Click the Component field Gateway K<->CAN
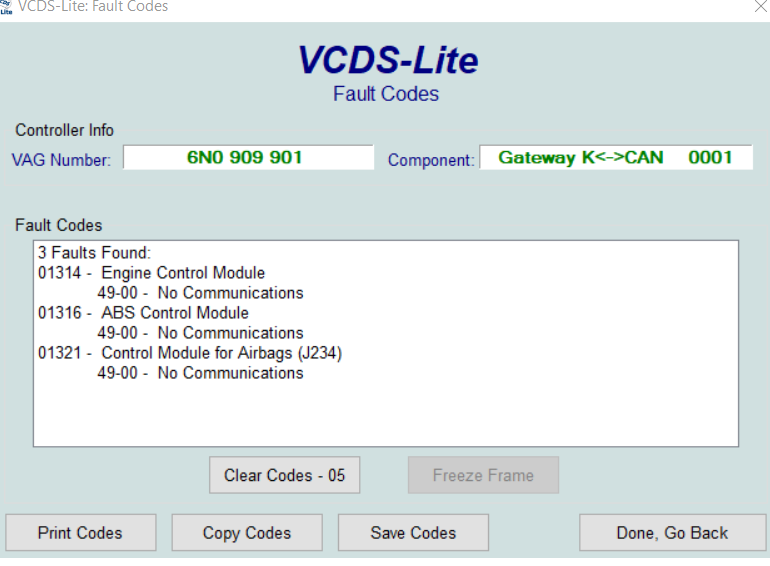 616,158
